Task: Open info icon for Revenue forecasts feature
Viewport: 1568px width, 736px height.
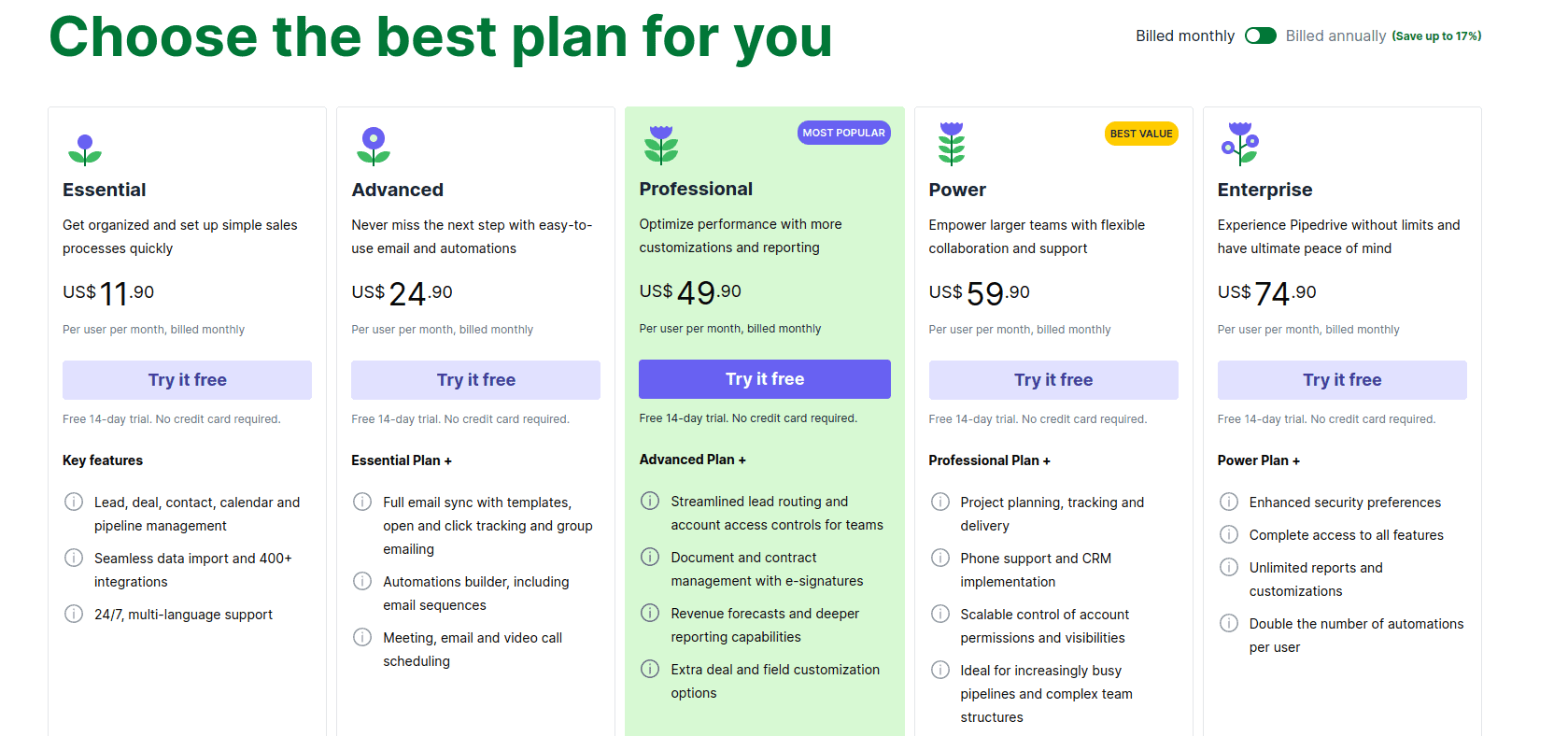Action: coord(649,613)
